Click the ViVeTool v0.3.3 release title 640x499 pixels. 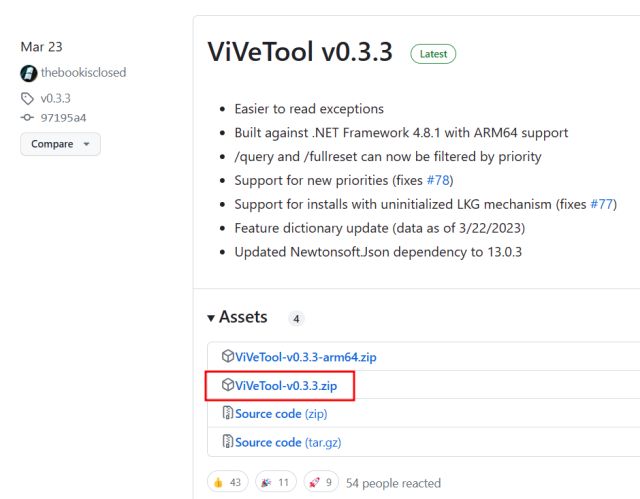point(301,52)
